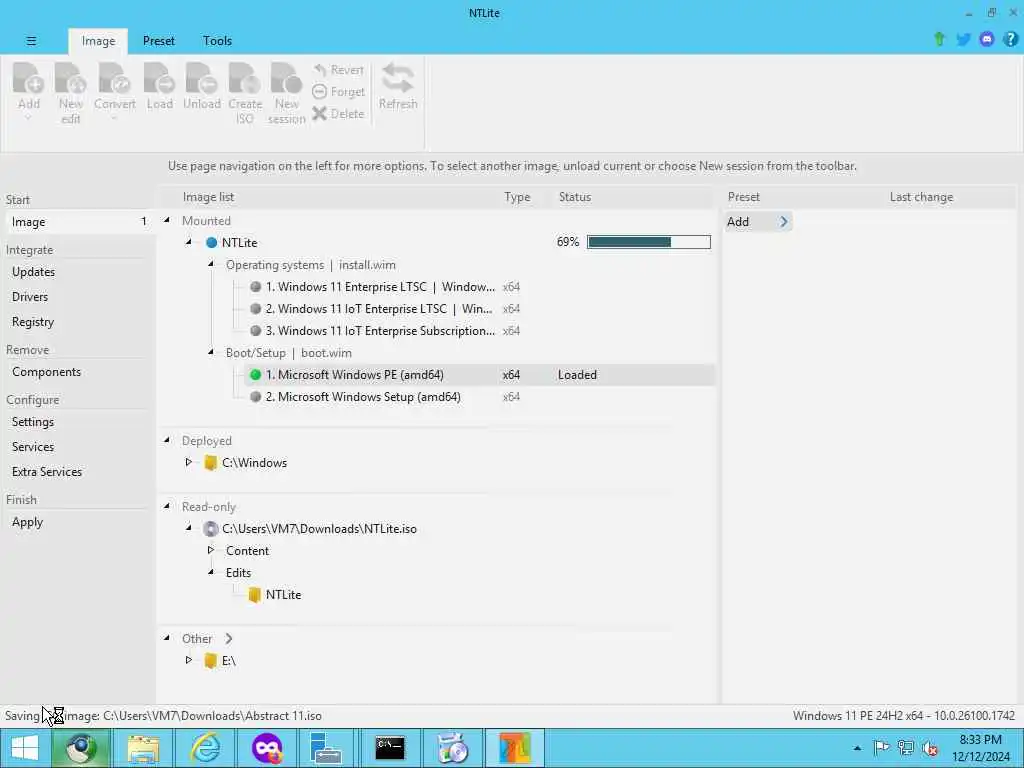Image resolution: width=1024 pixels, height=768 pixels.
Task: Collapse the NTLite mounted image node
Action: click(189, 242)
